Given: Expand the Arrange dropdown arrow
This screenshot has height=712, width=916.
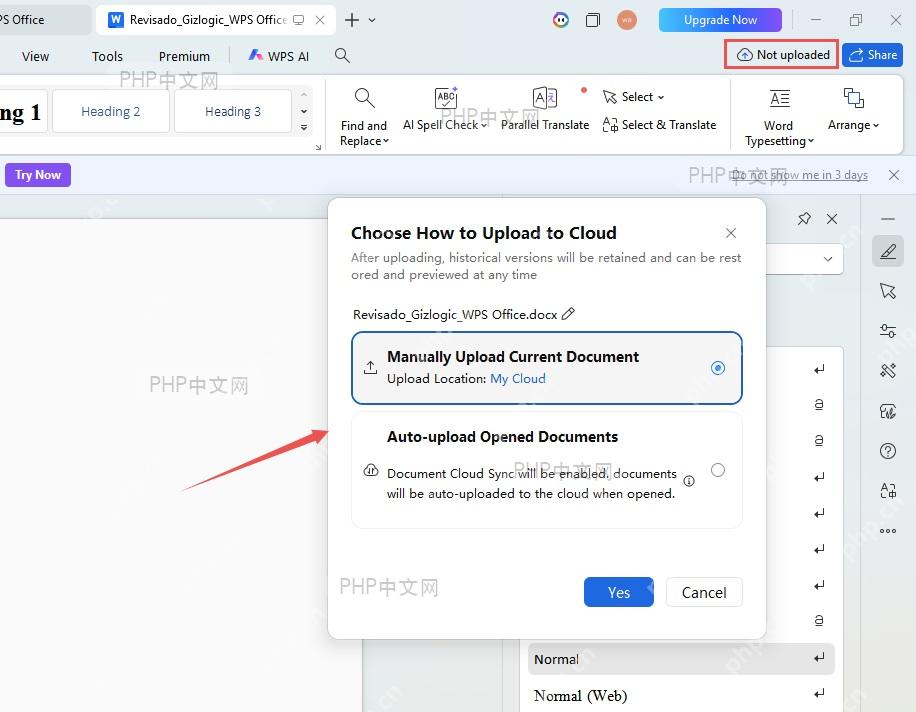Looking at the screenshot, I should pyautogui.click(x=876, y=126).
